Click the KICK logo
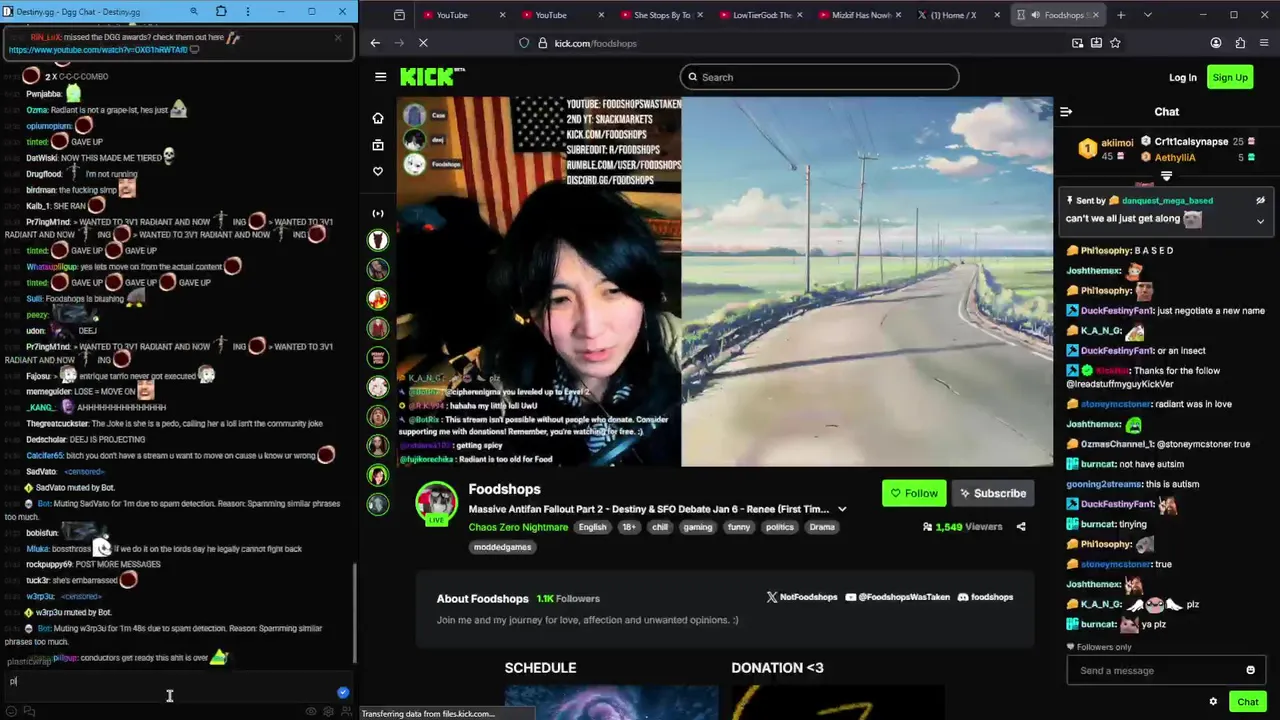 432,77
